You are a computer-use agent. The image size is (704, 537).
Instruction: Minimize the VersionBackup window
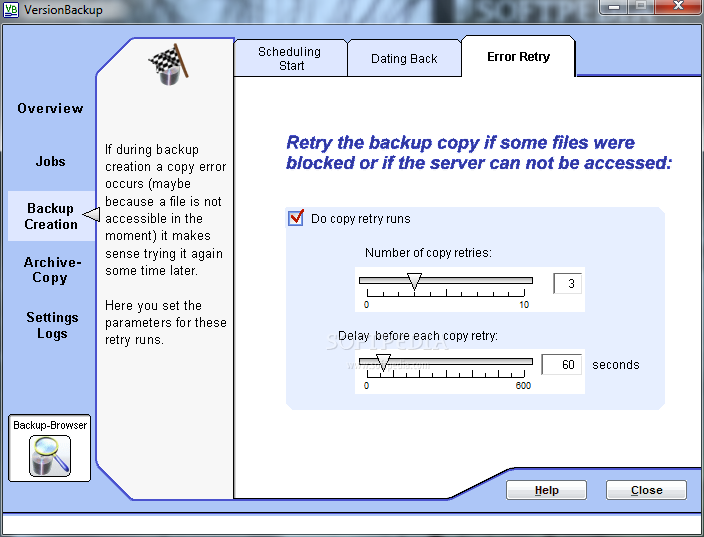[614, 6]
